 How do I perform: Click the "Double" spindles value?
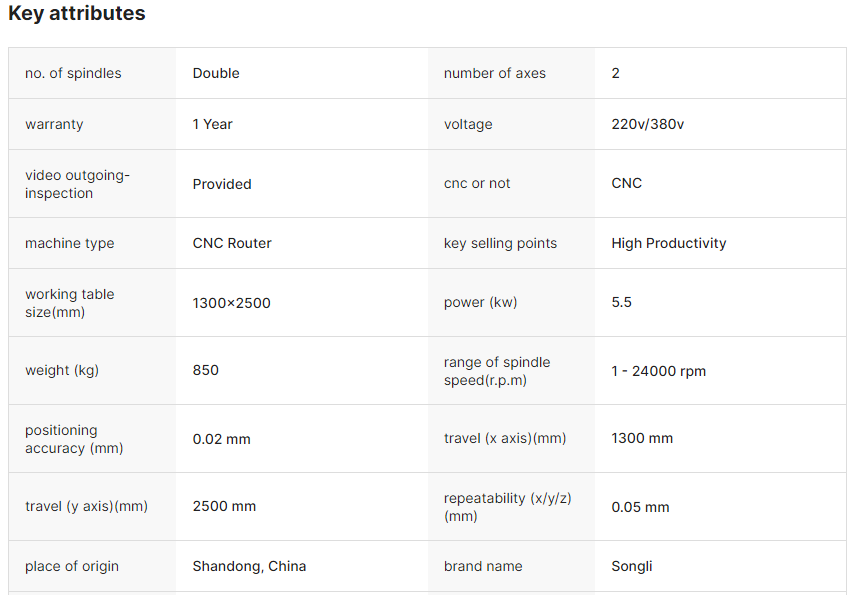(x=216, y=73)
